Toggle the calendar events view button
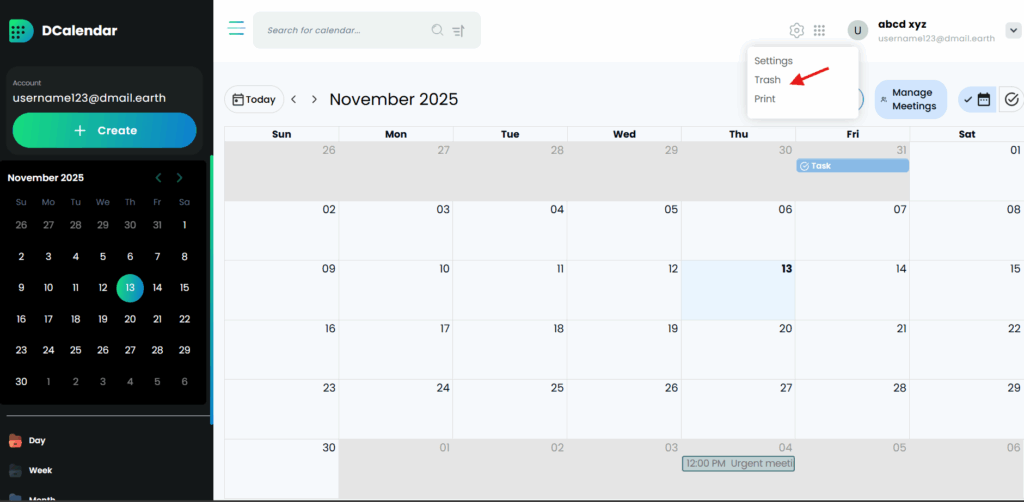Viewport: 1024px width, 502px height. [x=977, y=99]
